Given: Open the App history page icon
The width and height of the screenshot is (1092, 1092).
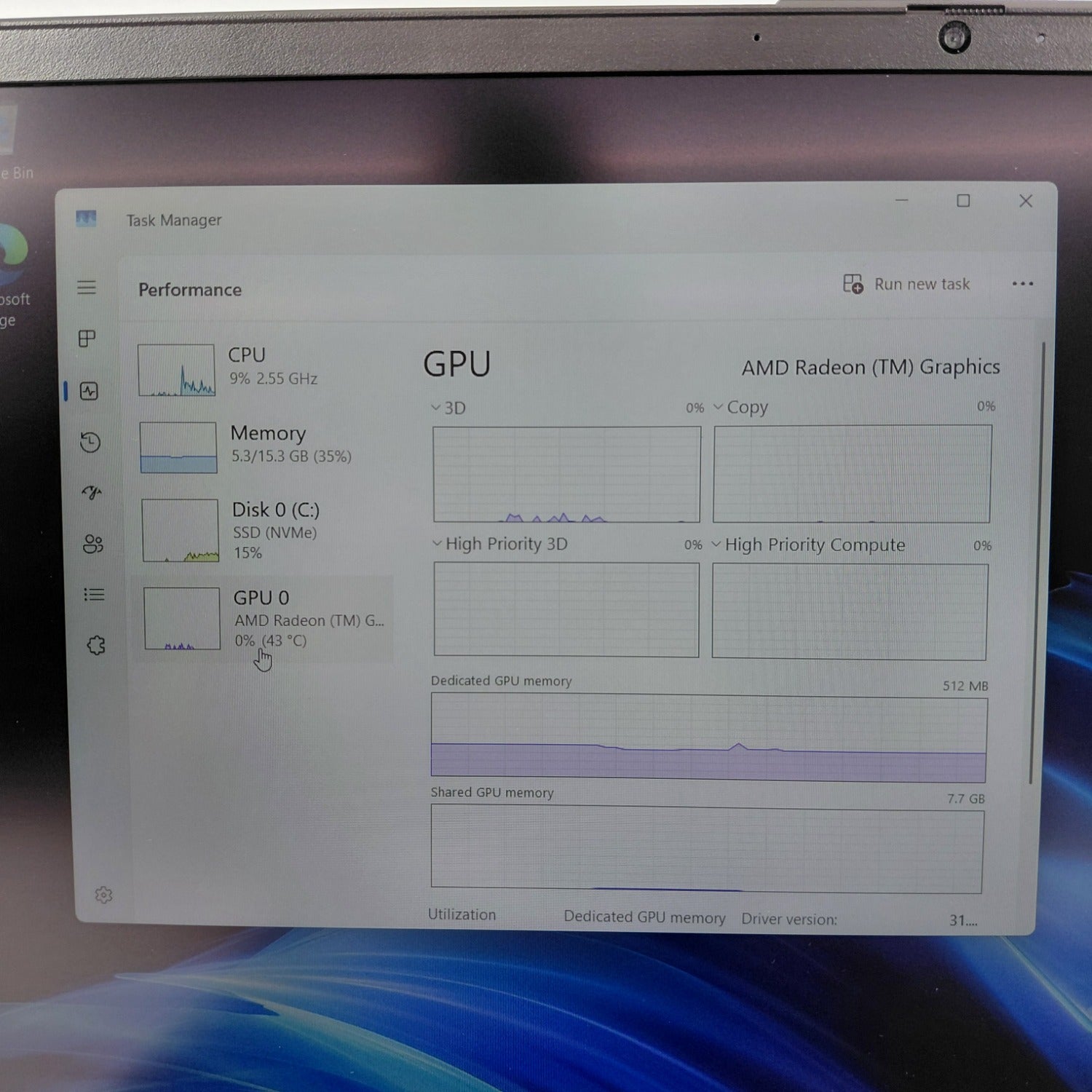Looking at the screenshot, I should click(x=90, y=443).
